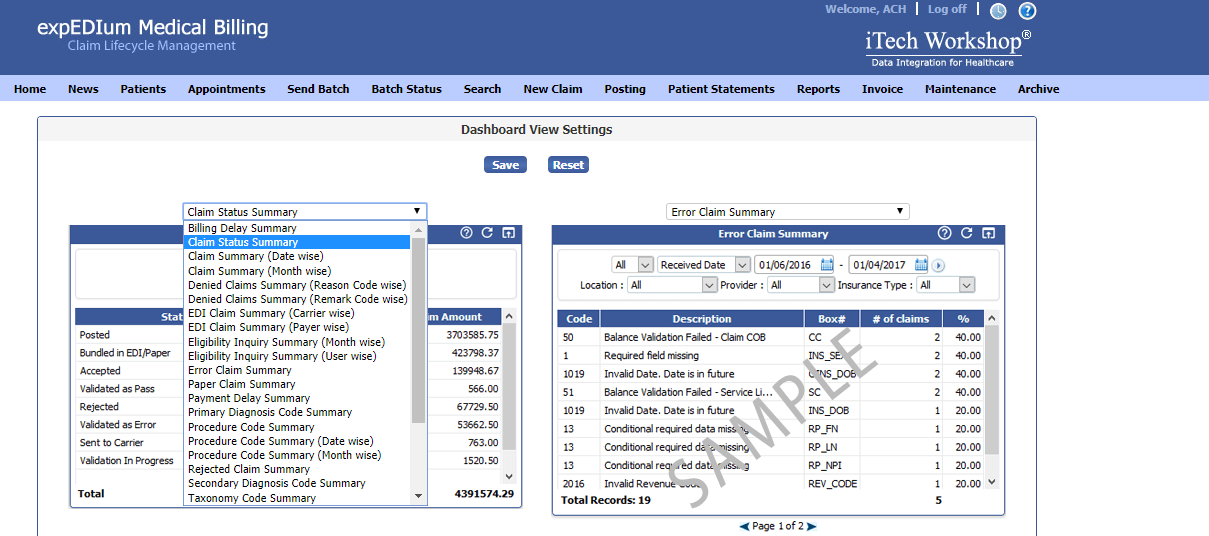Viewport: 1209px width, 536px height.
Task: Pop out the Claim Status Summary panel
Action: click(508, 233)
